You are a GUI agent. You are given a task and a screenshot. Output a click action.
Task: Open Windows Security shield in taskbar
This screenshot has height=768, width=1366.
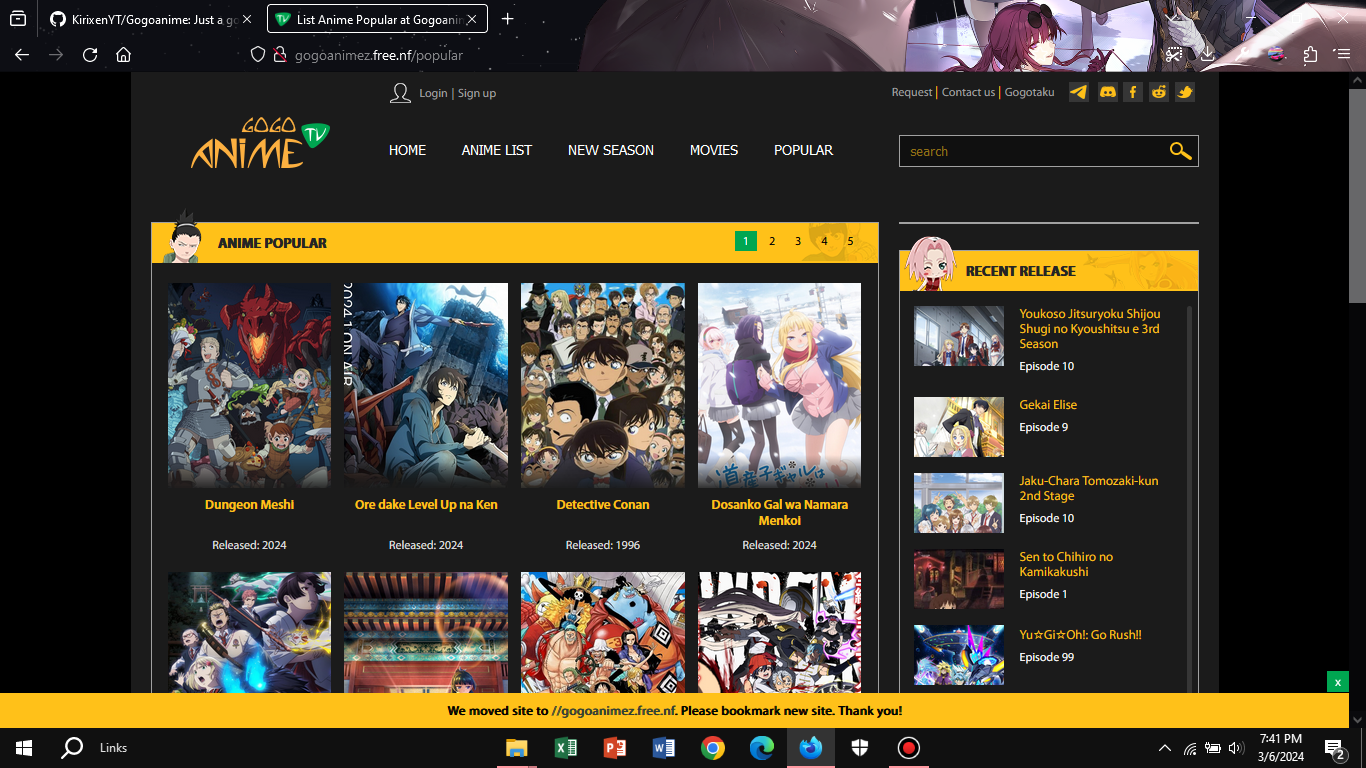tap(860, 748)
